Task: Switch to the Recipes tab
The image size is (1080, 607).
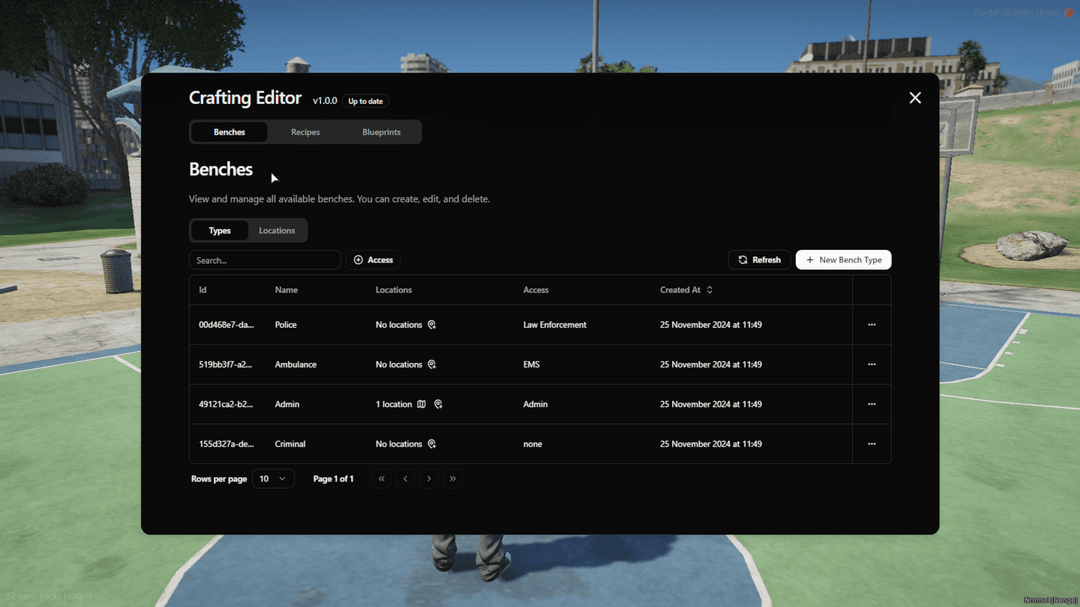Action: pos(305,132)
